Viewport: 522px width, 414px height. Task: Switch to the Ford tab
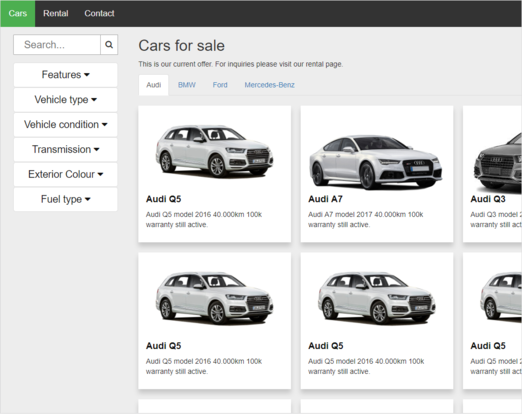[x=220, y=85]
